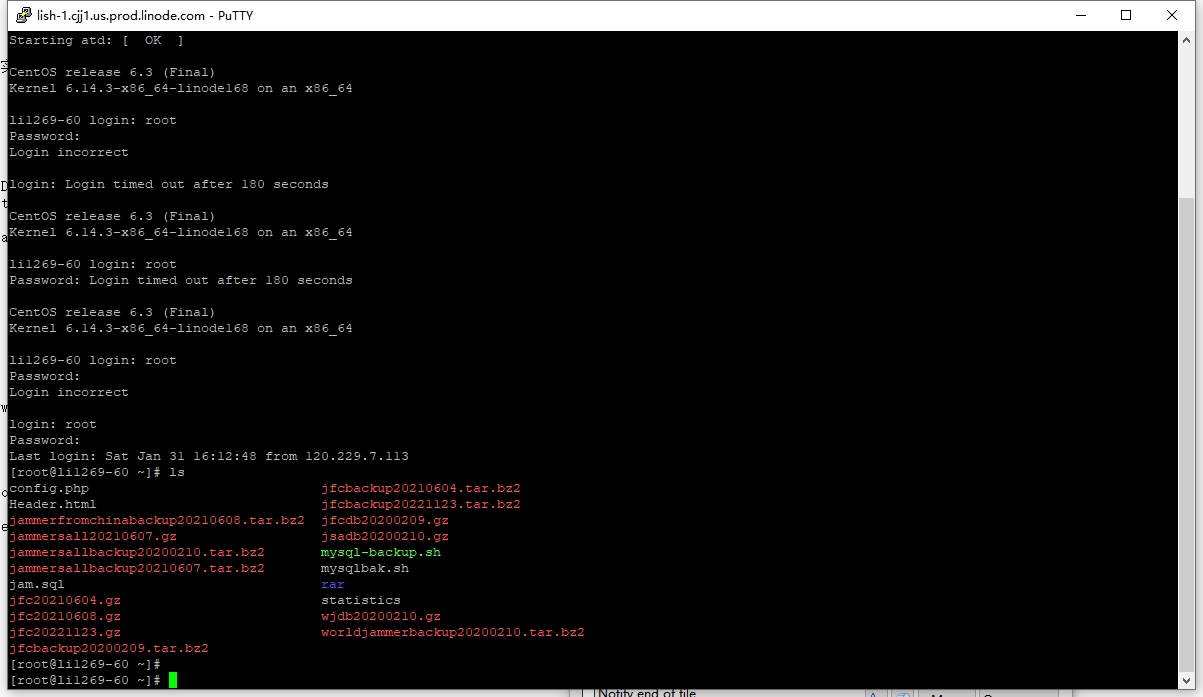Click the file jsadb20200210.gz

(385, 536)
